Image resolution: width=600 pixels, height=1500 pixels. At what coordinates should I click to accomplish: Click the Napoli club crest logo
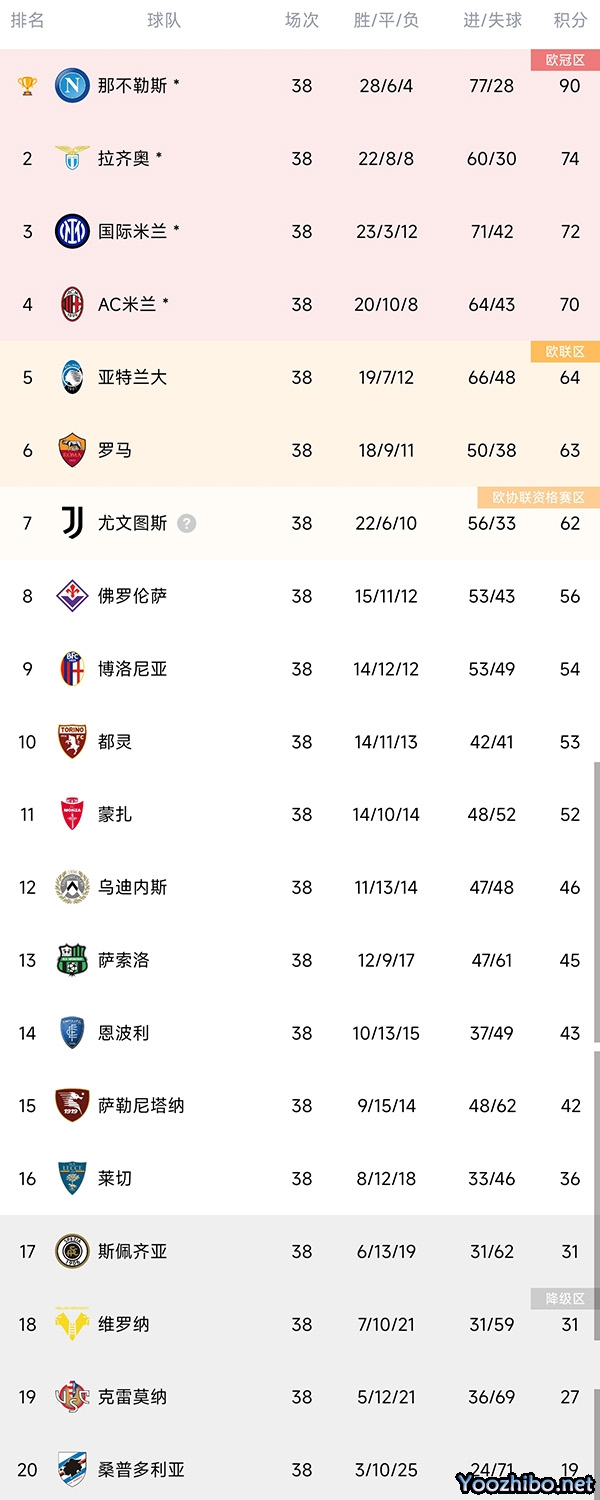(72, 86)
